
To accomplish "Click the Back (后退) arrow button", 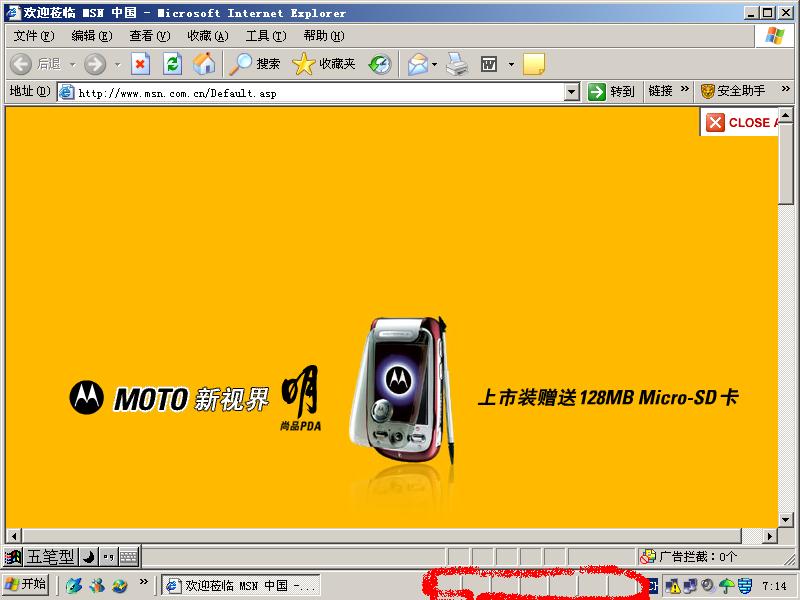I will [21, 64].
